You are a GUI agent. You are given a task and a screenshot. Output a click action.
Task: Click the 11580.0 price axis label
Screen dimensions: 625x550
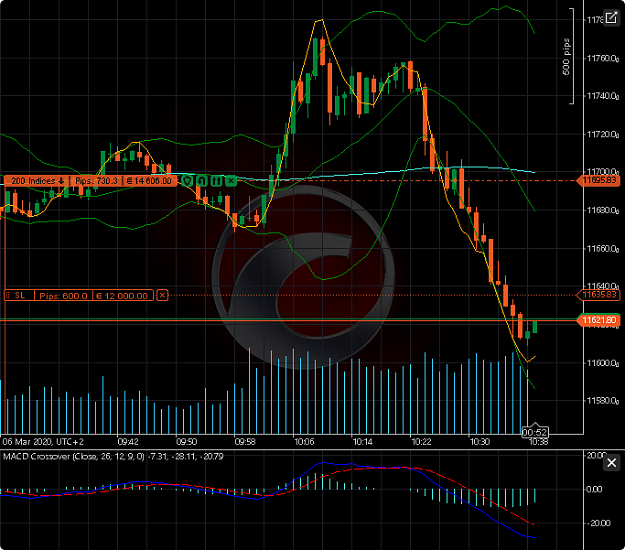click(603, 400)
